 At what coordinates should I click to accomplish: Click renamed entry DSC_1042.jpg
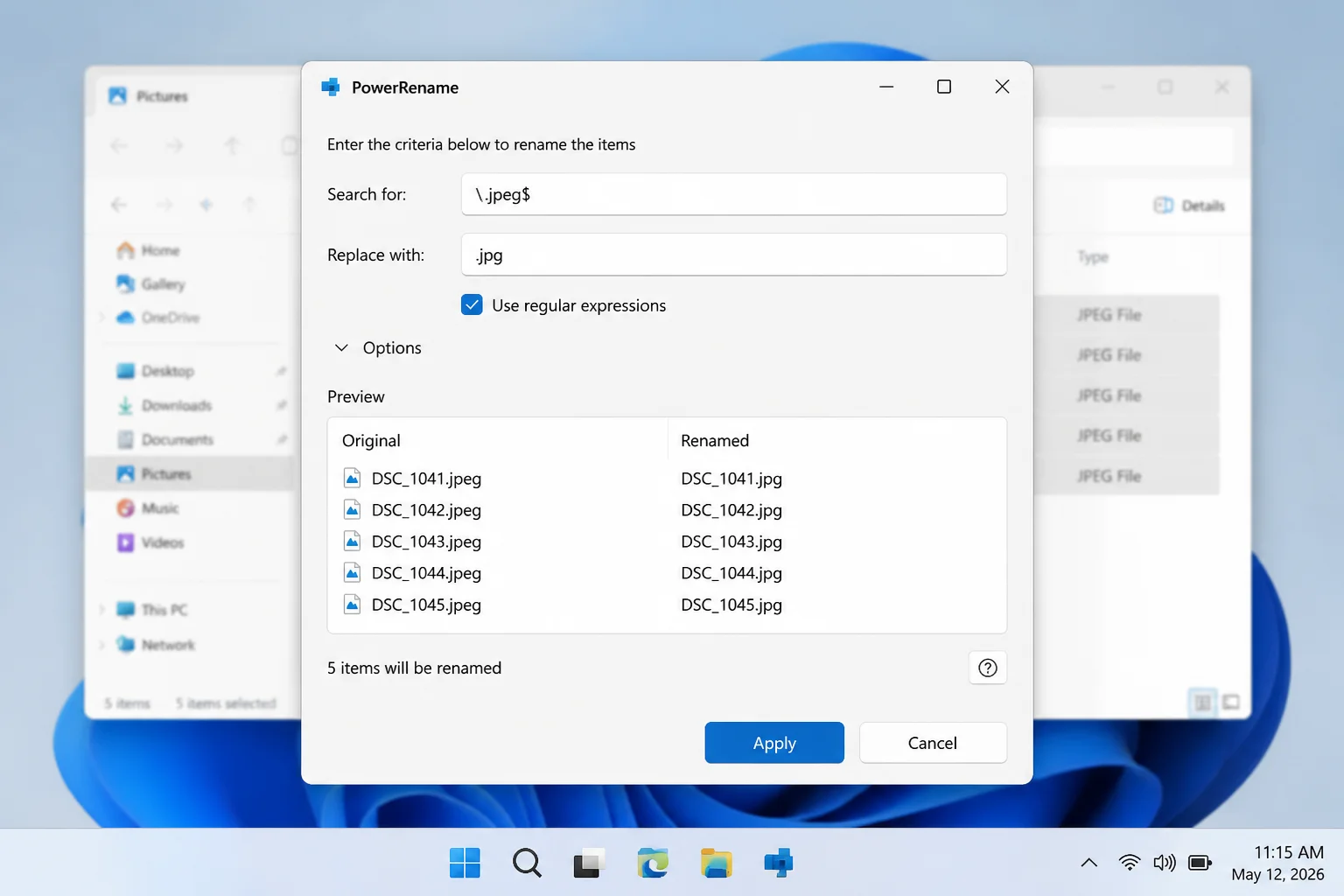(x=731, y=510)
